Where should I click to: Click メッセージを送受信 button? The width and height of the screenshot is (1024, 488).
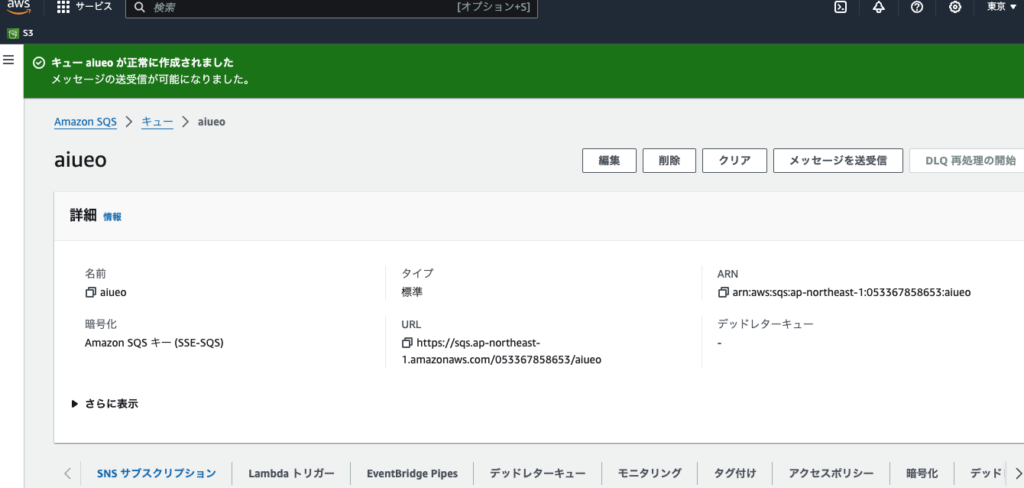(x=838, y=161)
